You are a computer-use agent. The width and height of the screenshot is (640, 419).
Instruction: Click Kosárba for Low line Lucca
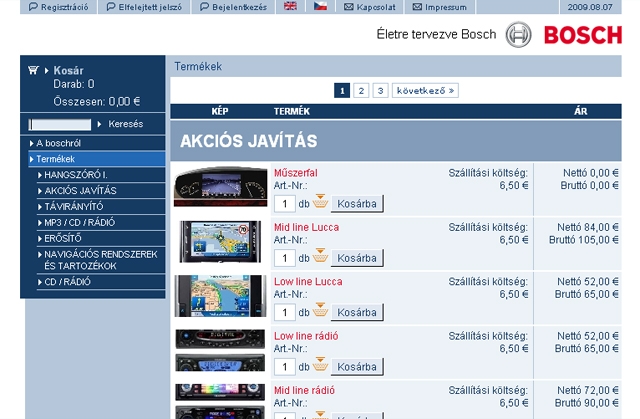click(357, 313)
